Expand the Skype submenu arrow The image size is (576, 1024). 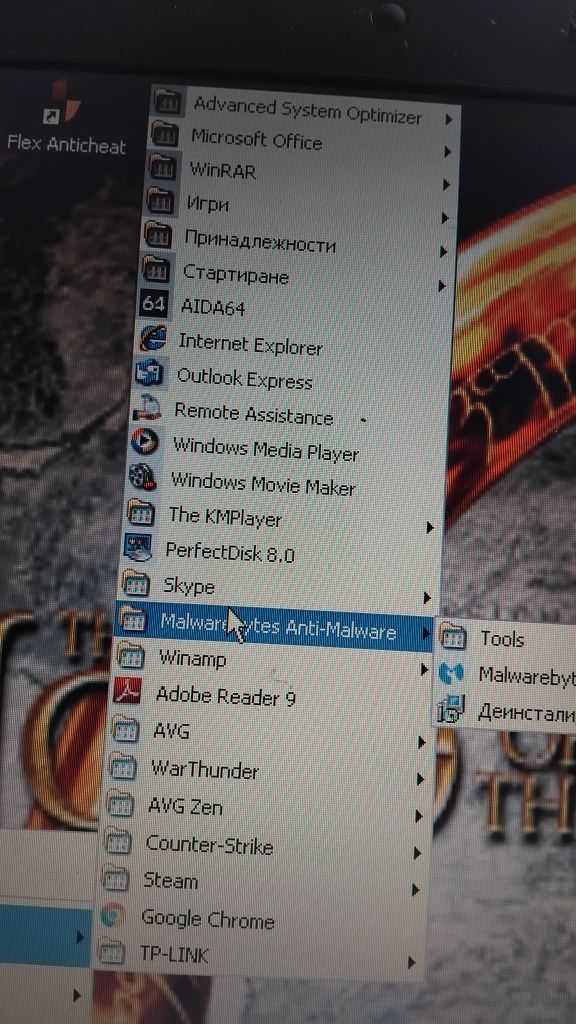[427, 597]
